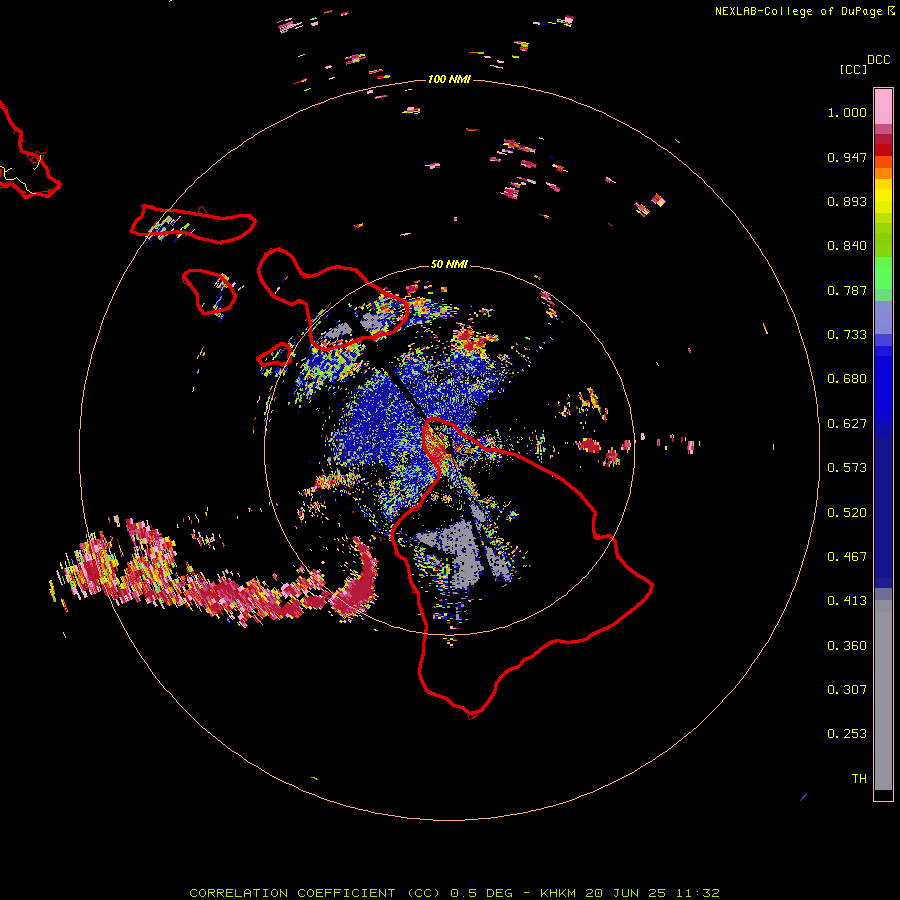Click the 50 NMI range ring label
Screen dimensions: 900x900
(x=449, y=264)
